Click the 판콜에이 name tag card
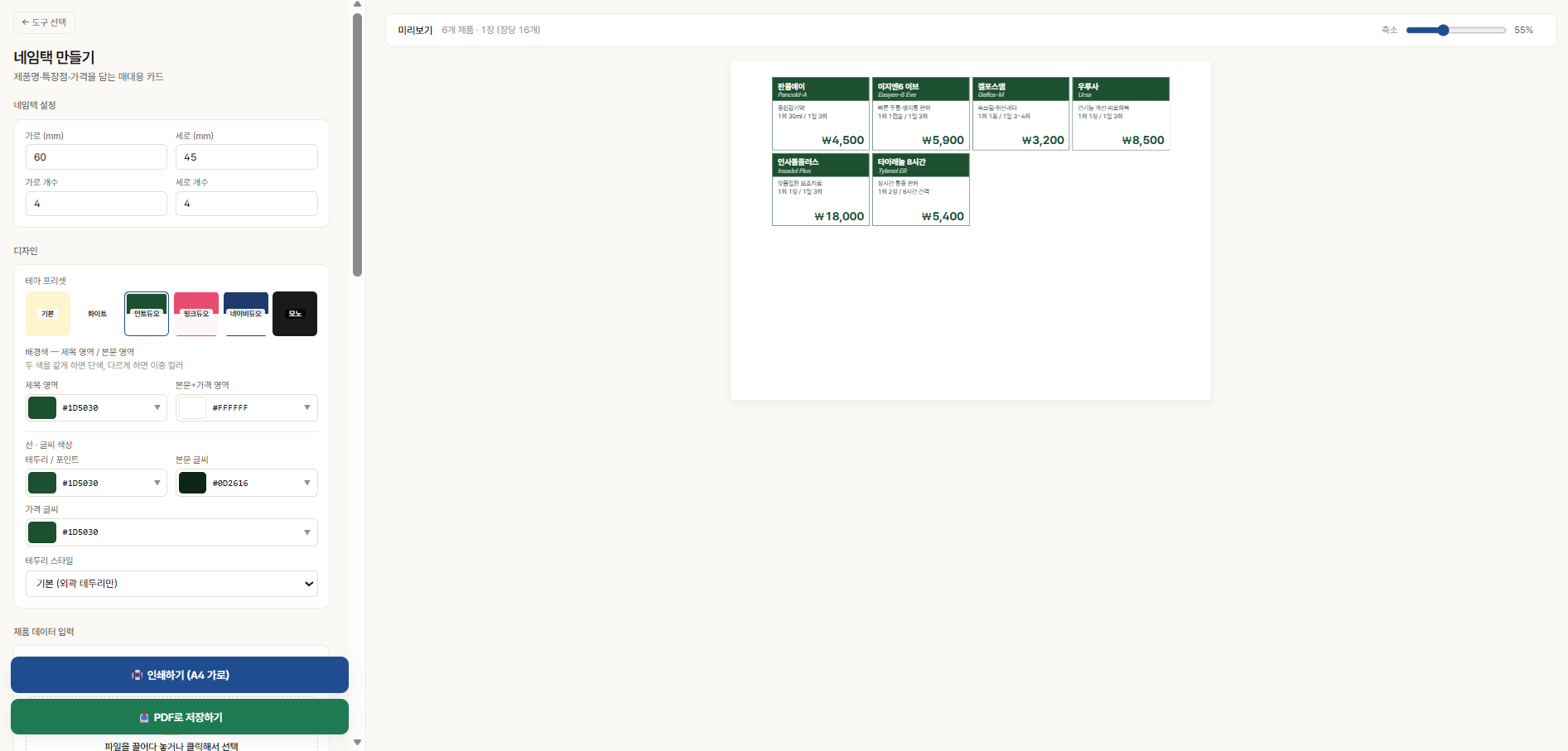Image resolution: width=1568 pixels, height=751 pixels. tap(821, 113)
